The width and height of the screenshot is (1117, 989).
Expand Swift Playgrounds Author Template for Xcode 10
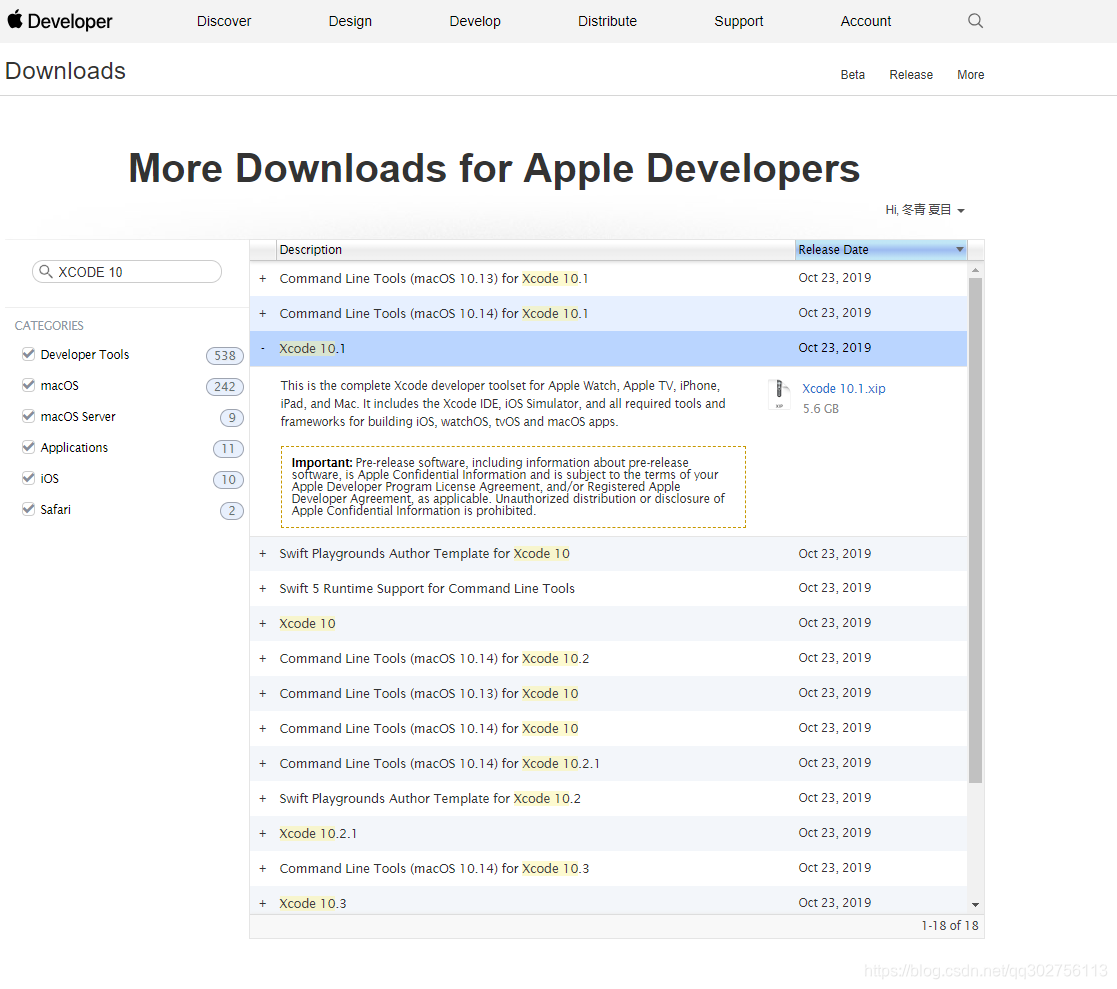coord(263,554)
